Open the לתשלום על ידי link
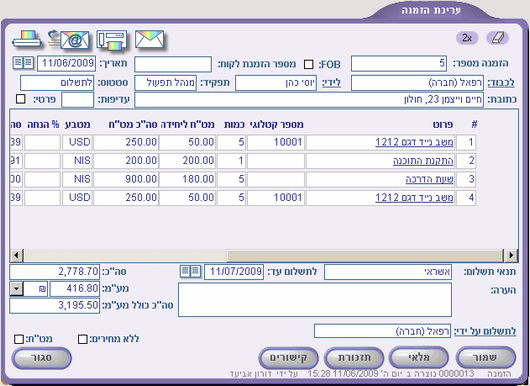Viewport: 530px width, 386px height. tap(485, 331)
